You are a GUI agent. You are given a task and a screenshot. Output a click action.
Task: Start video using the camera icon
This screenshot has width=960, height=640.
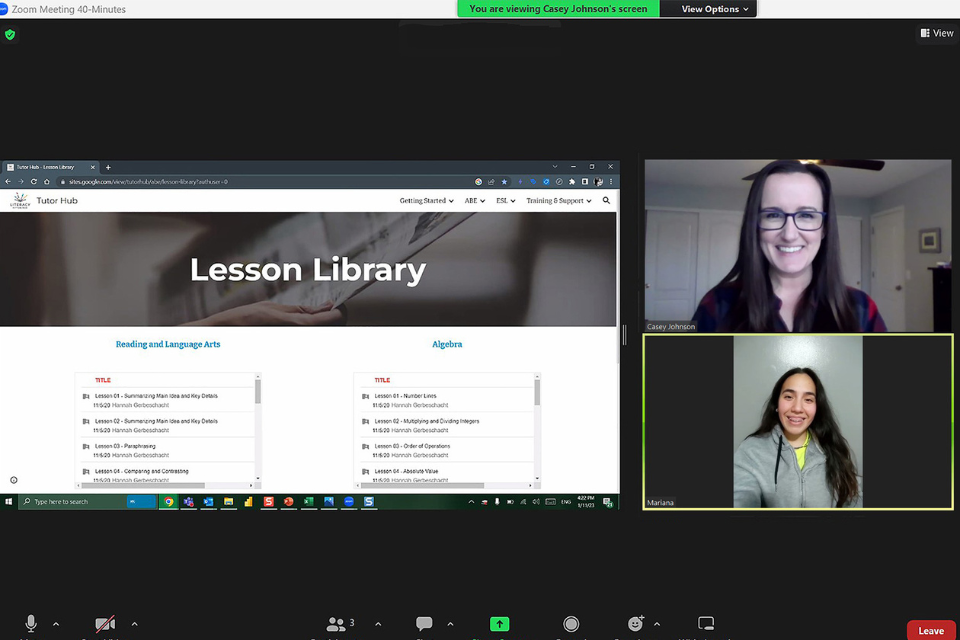105,624
